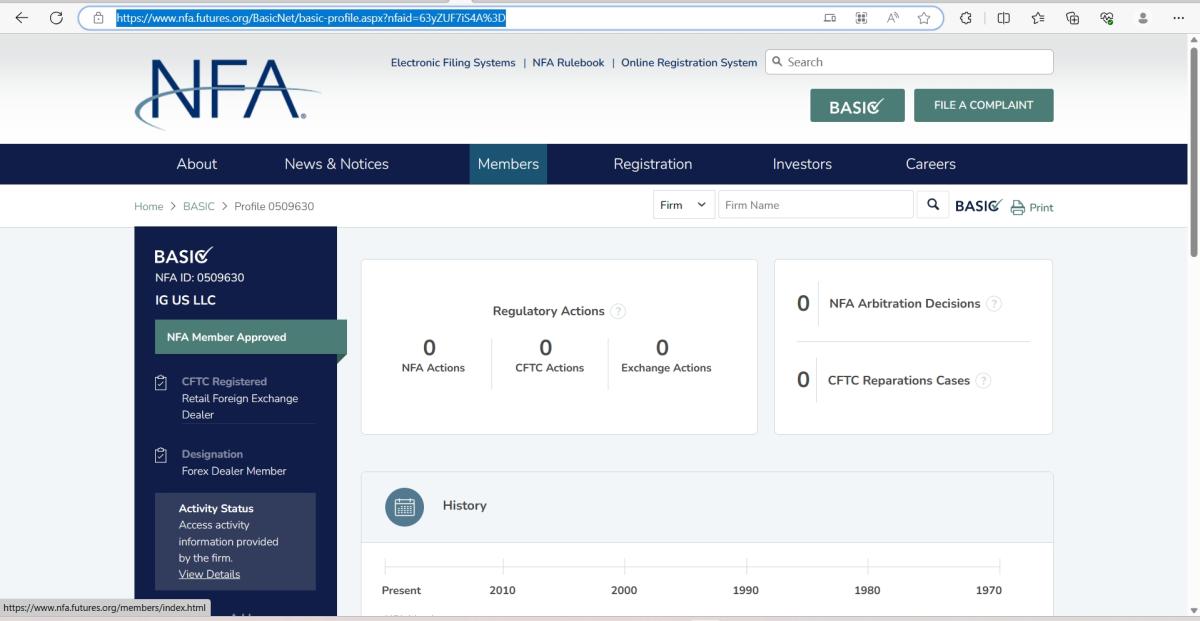The width and height of the screenshot is (1200, 621).
Task: Add page to favorites with star icon
Action: tap(923, 18)
